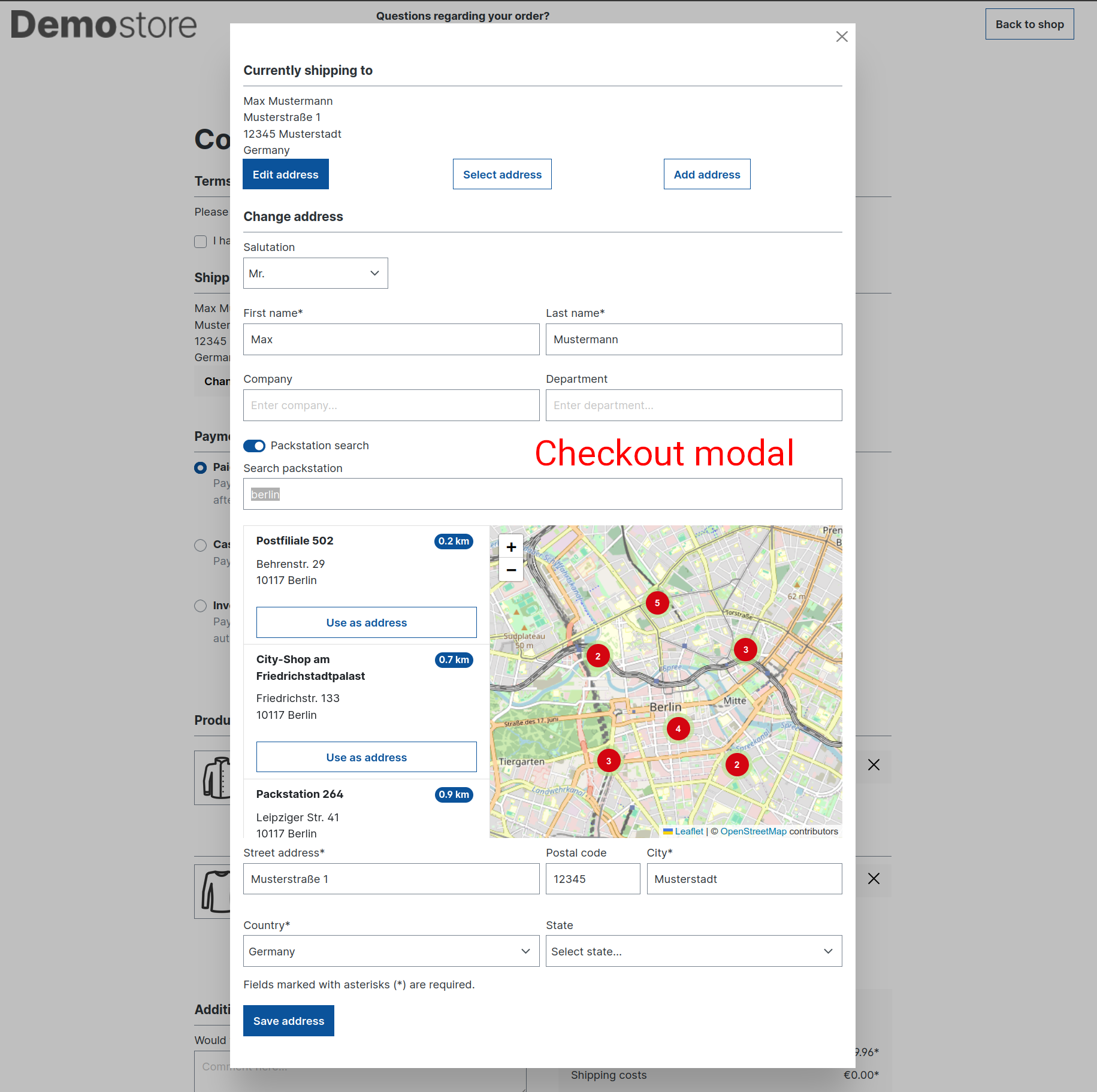Click the first product thumbnail behind modal
Image resolution: width=1097 pixels, height=1092 pixels.
213,778
